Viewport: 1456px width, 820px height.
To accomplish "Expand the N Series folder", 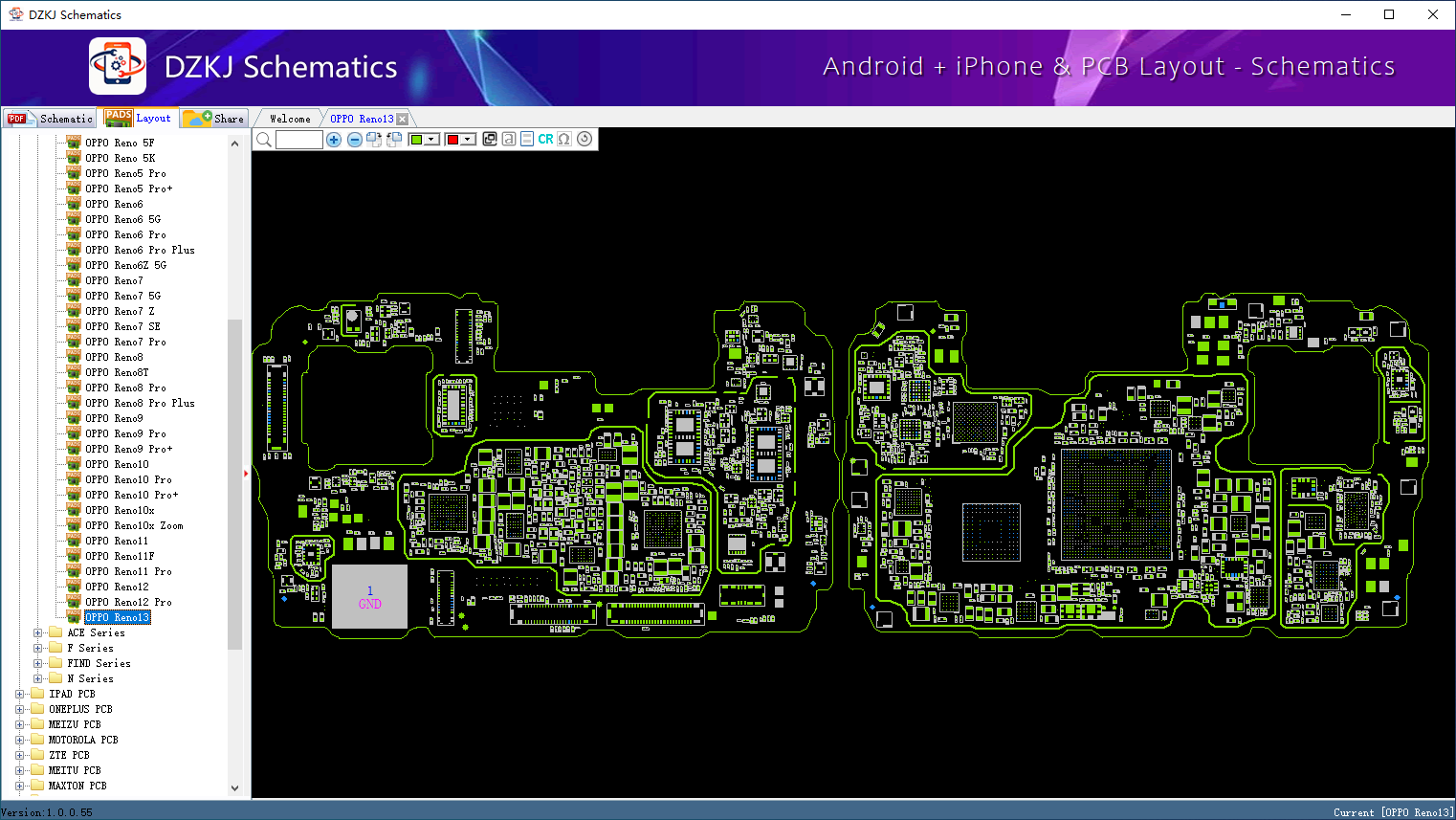I will [37, 678].
